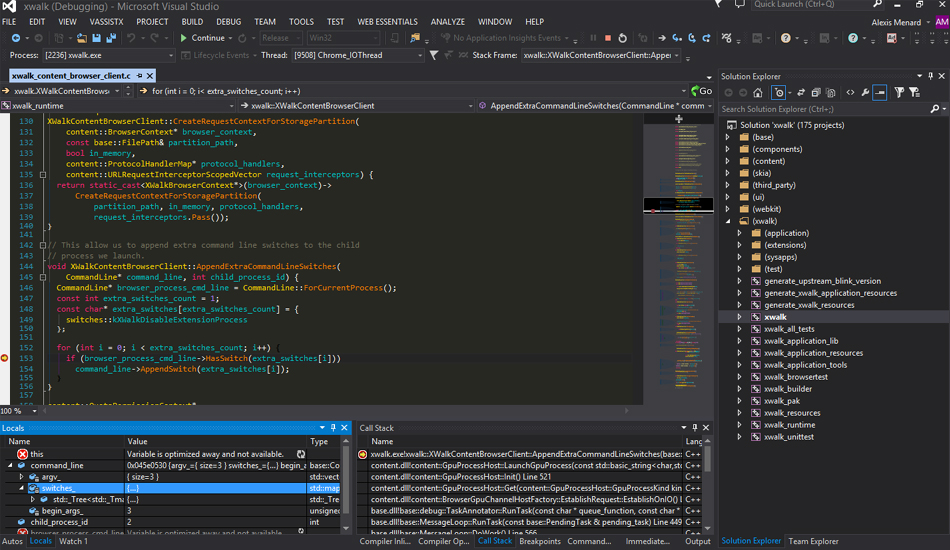The height and width of the screenshot is (550, 950).
Task: Switch to the Watch 1 tab
Action: tap(73, 541)
